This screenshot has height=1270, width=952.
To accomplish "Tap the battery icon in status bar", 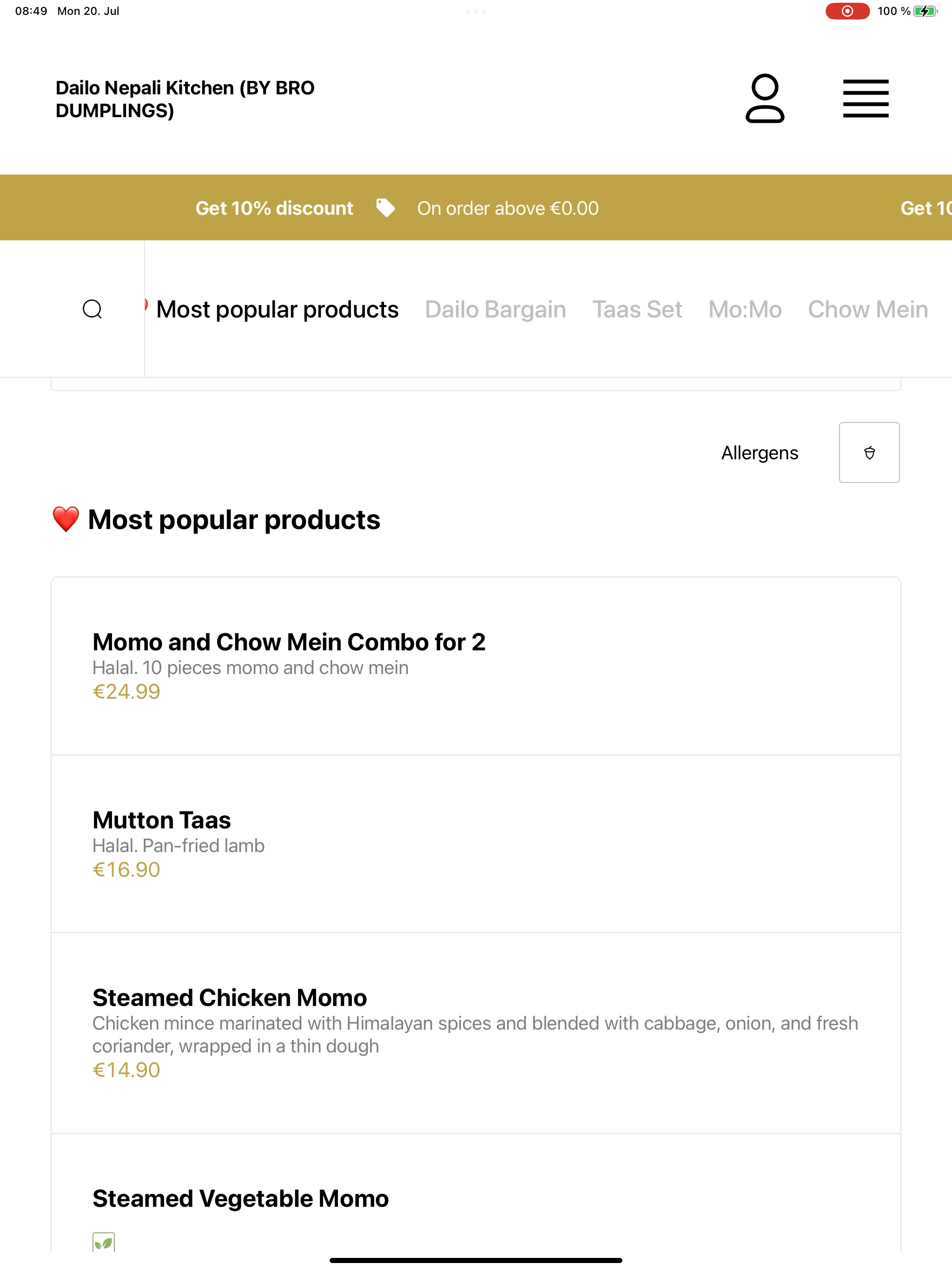I will 926,11.
